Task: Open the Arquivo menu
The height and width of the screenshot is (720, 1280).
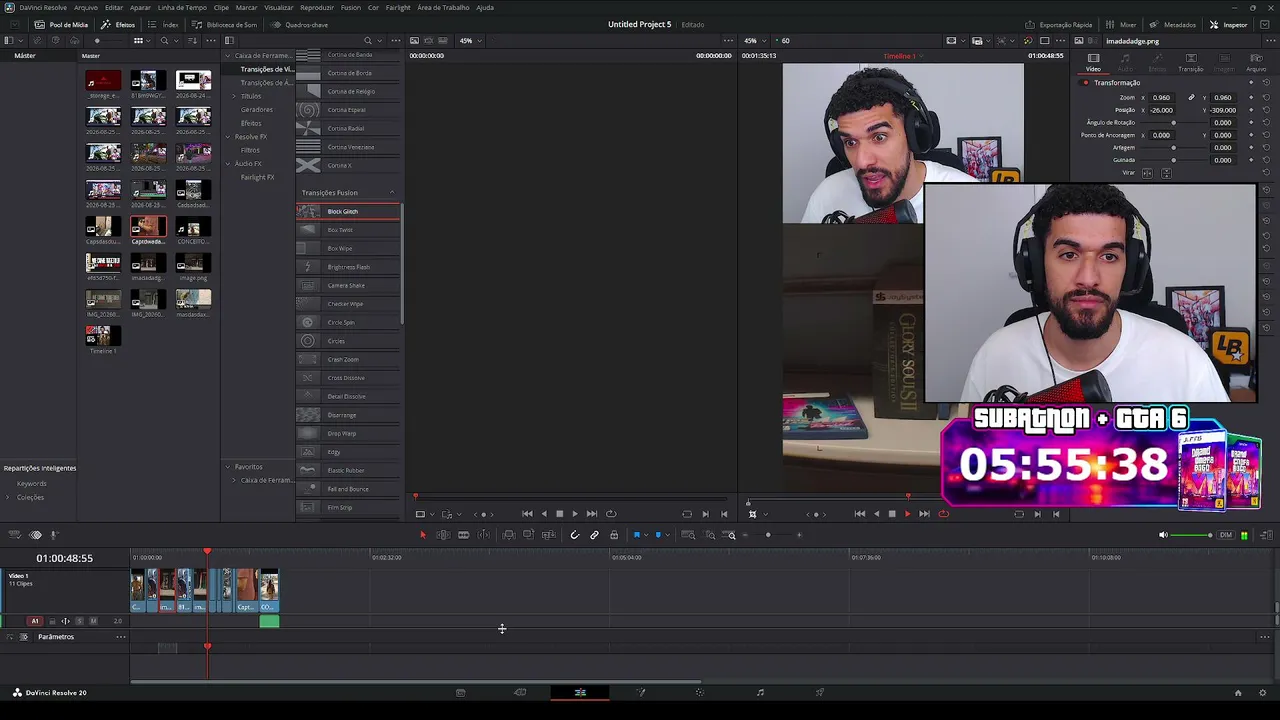Action: (86, 7)
